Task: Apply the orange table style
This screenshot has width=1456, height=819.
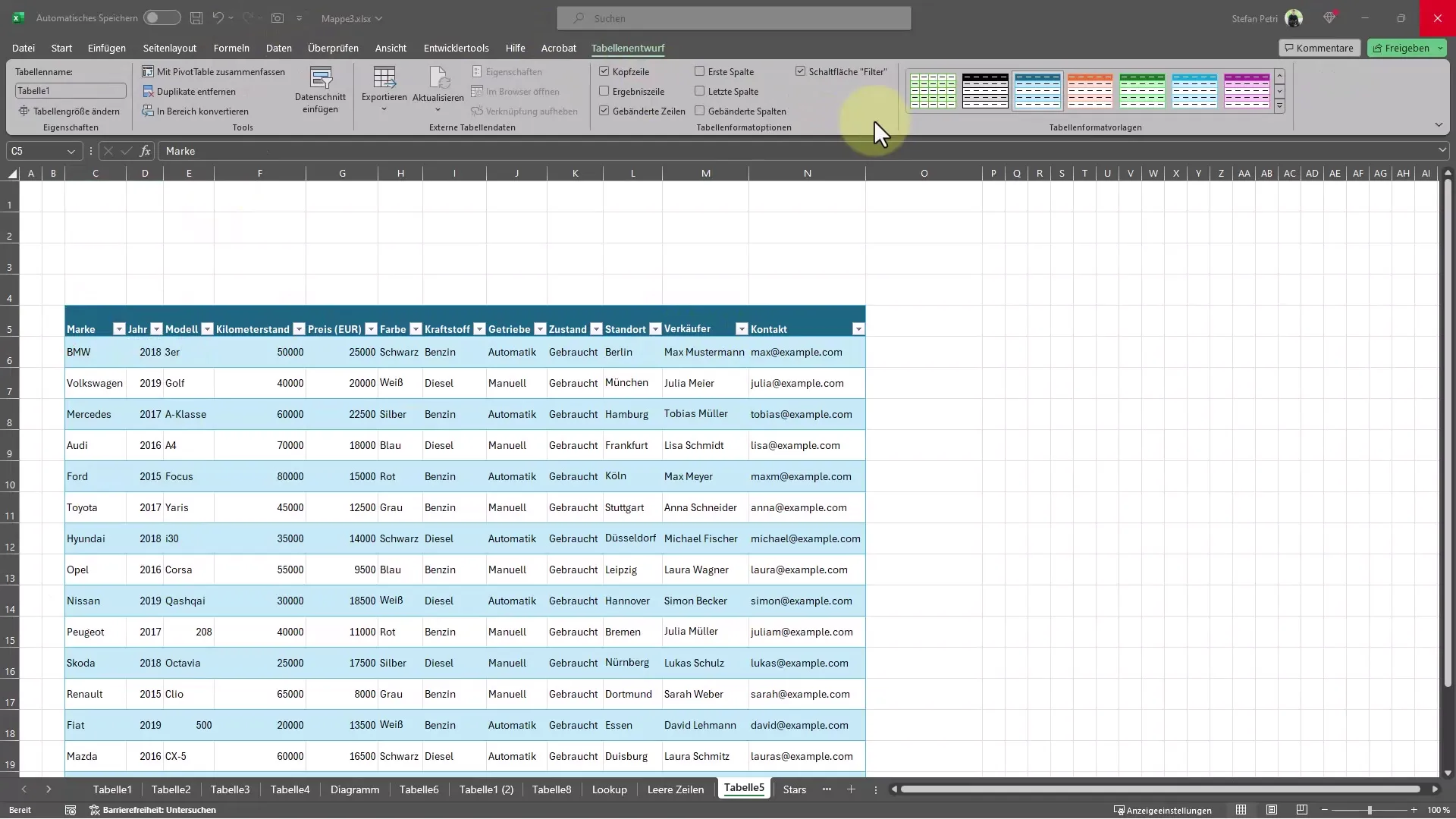Action: click(1090, 91)
